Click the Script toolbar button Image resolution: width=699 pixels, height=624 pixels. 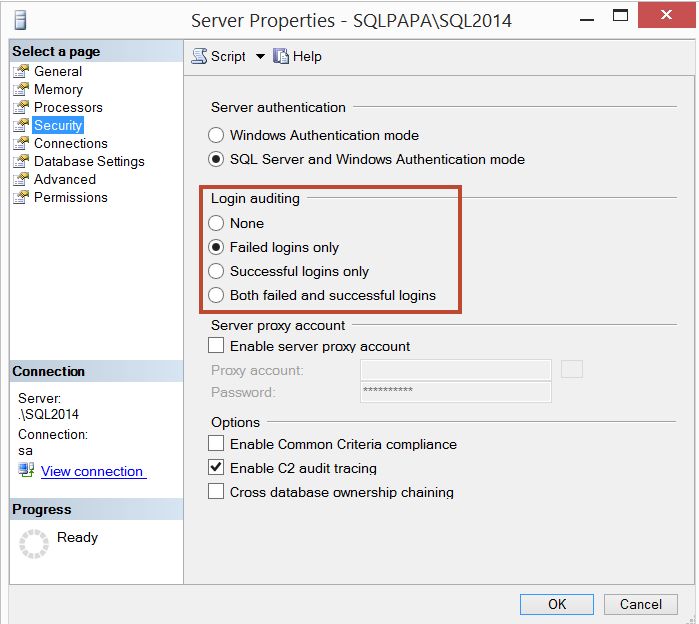(218, 56)
